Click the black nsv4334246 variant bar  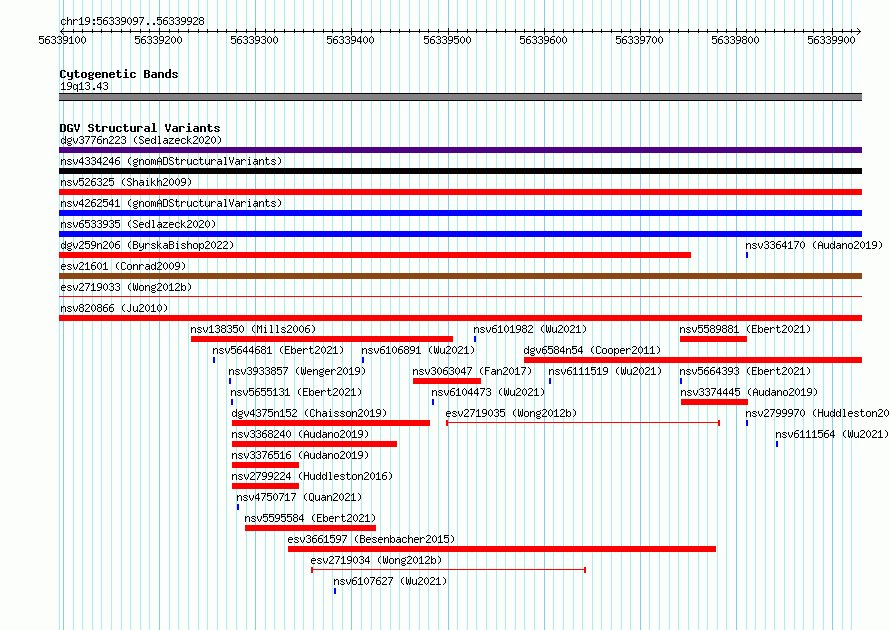tap(460, 171)
